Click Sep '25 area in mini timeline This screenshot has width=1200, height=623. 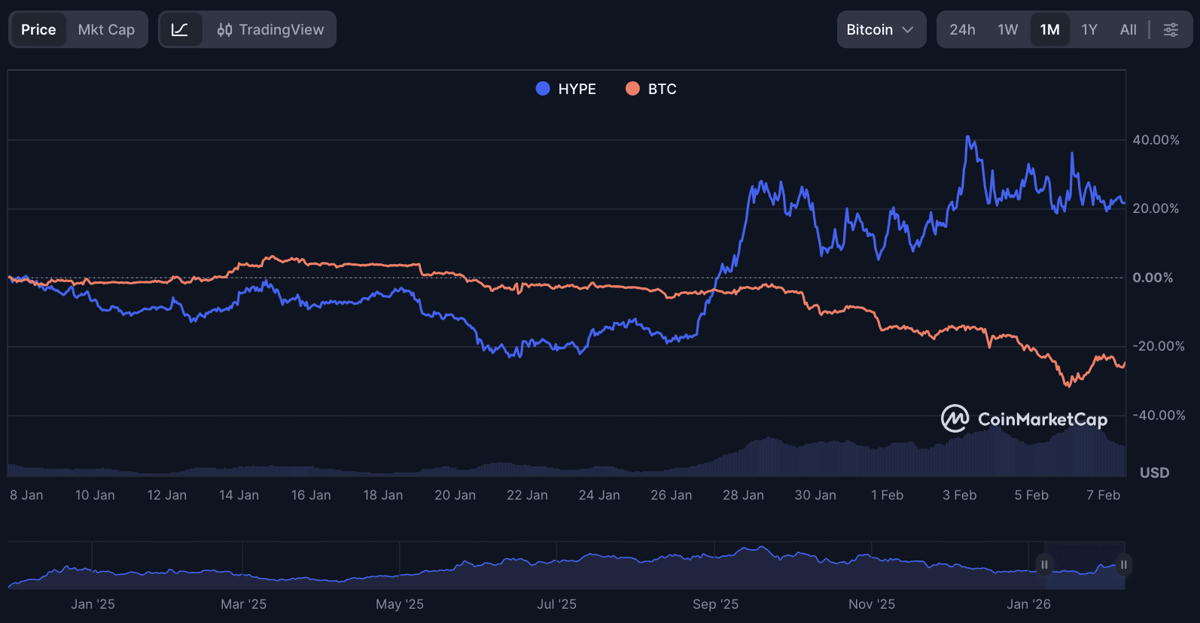tap(715, 604)
